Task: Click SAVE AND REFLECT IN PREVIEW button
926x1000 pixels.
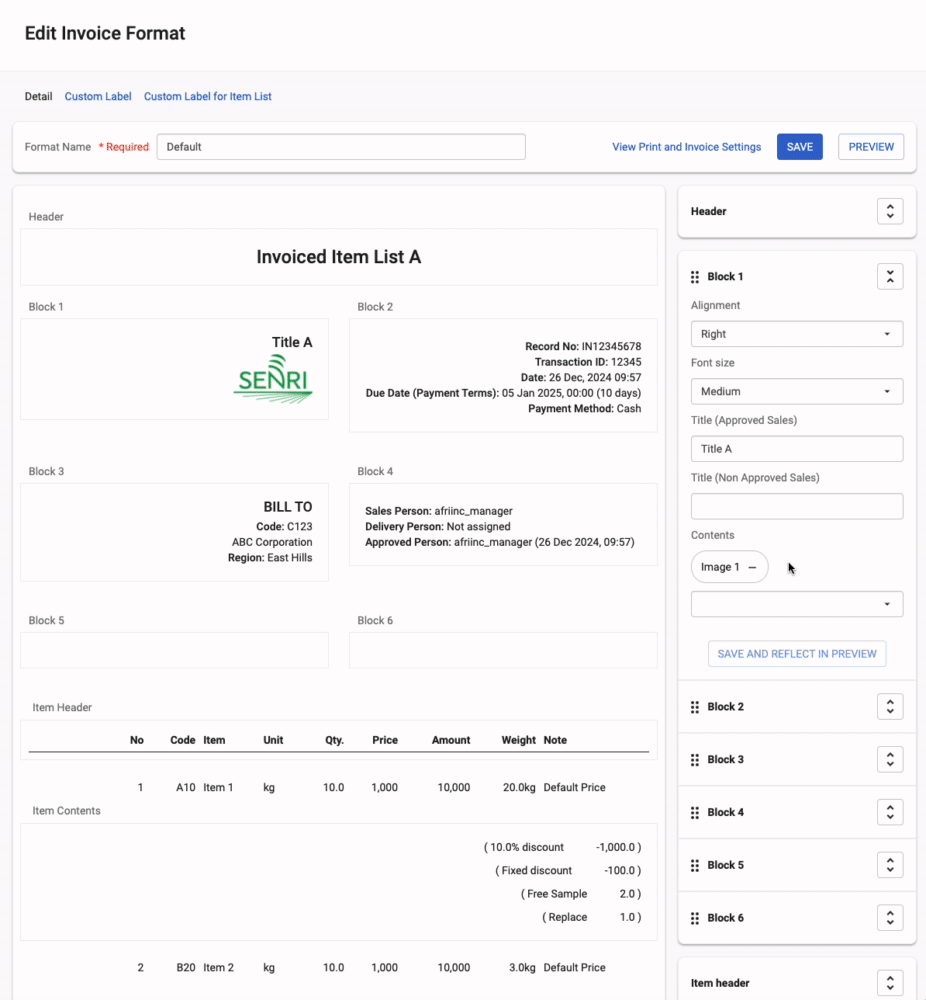Action: coord(797,654)
